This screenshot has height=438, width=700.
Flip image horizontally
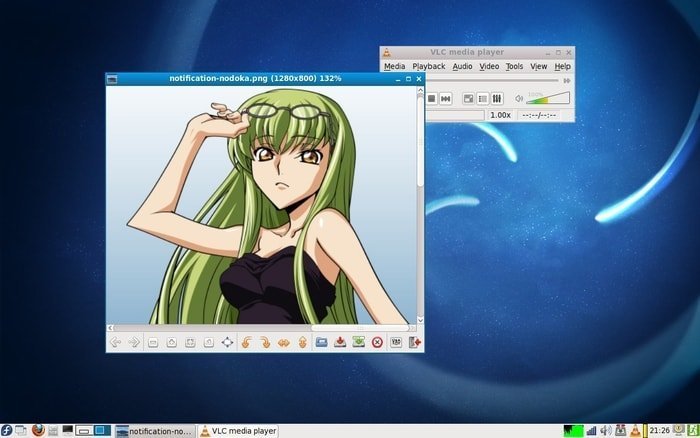coord(283,342)
